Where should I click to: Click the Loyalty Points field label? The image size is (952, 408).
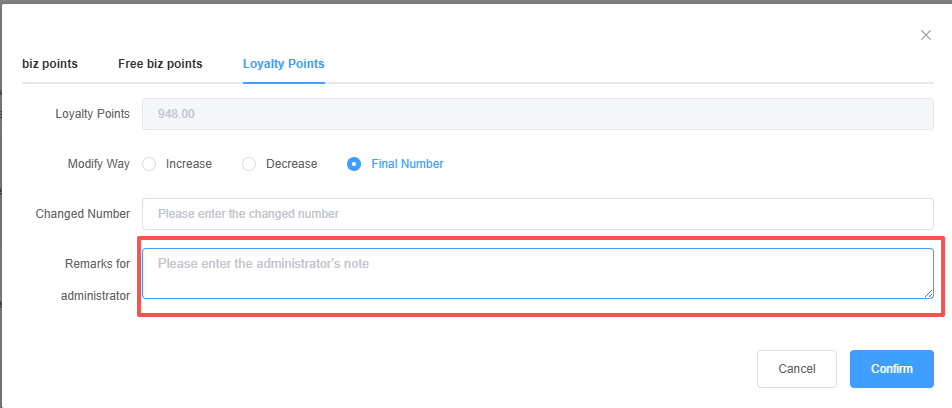tap(92, 114)
